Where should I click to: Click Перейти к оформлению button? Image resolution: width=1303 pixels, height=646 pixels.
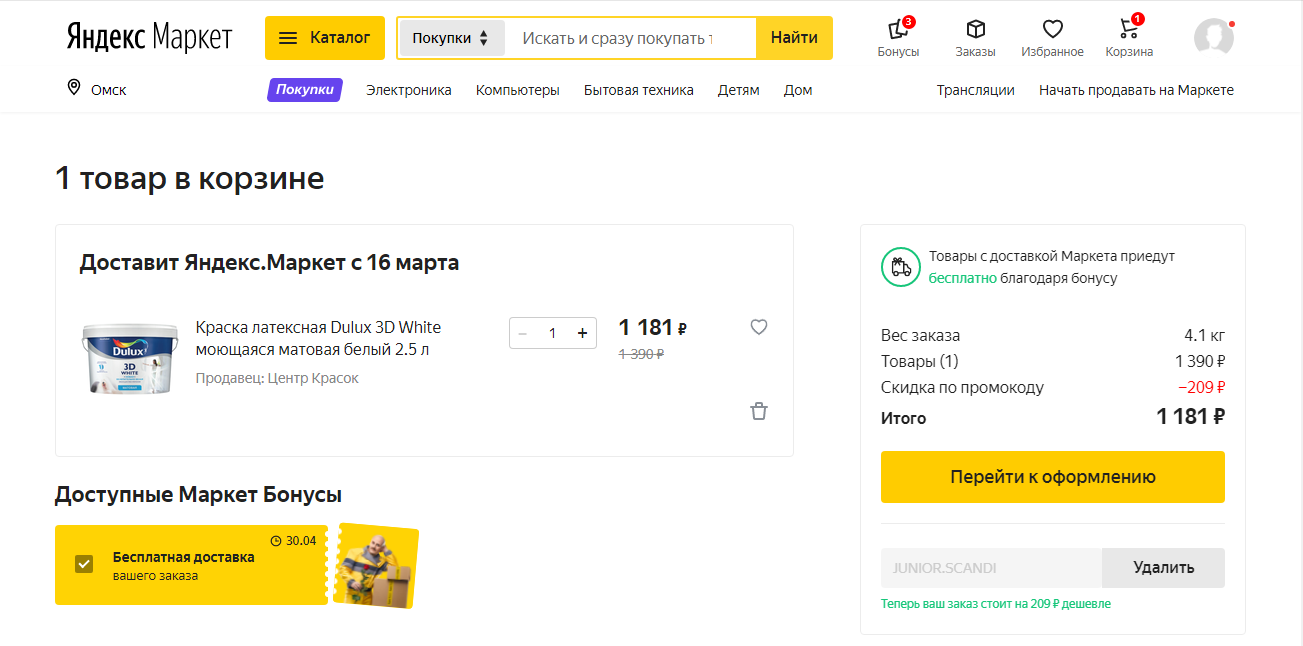point(1052,477)
